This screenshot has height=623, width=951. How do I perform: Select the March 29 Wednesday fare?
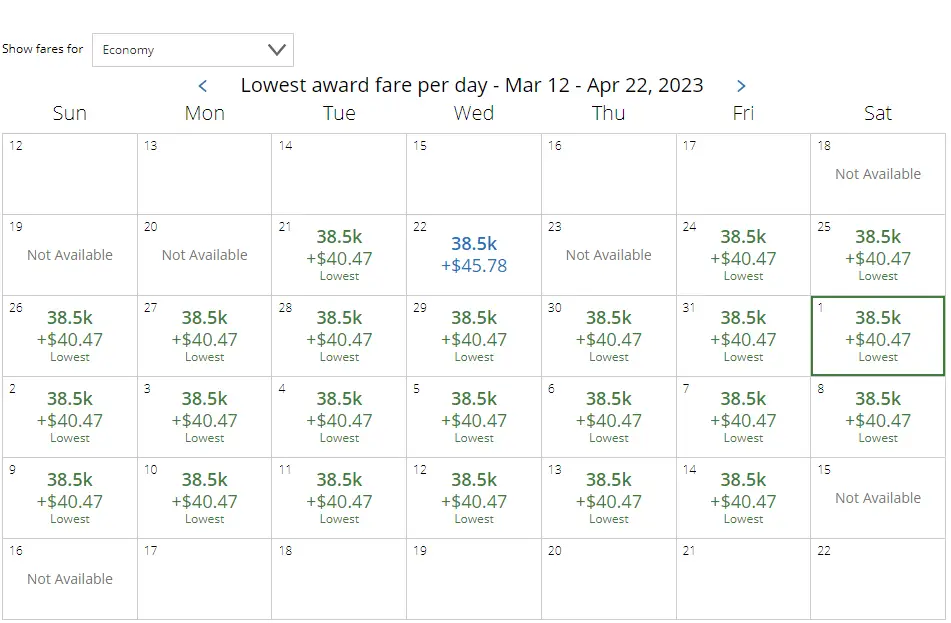474,336
